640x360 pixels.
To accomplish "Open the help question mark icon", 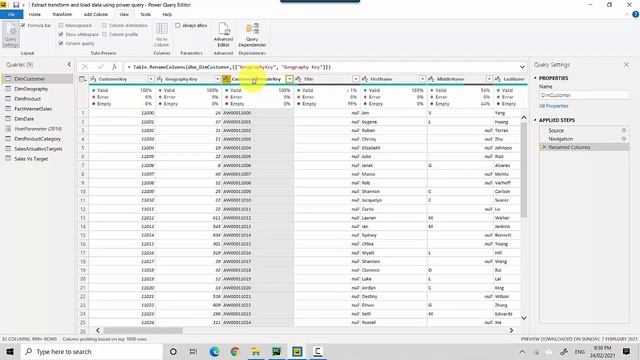I will [x=635, y=14].
